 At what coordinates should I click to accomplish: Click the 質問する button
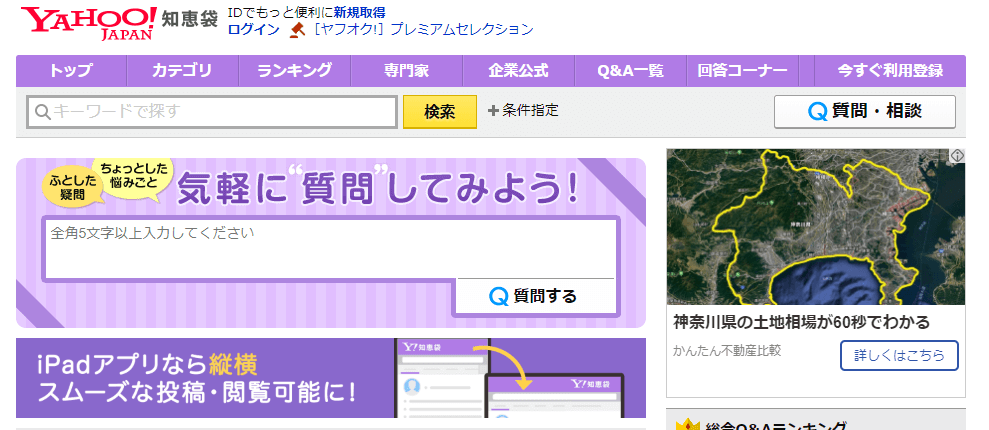point(534,296)
